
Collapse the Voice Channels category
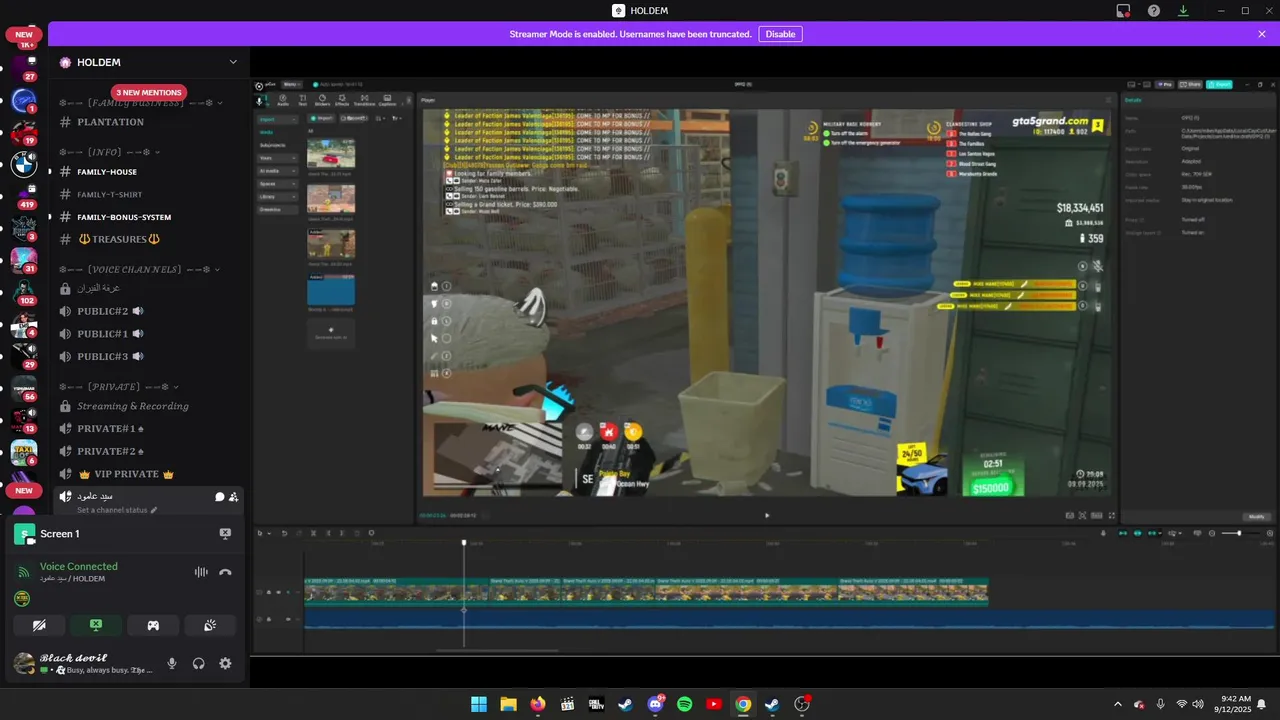click(x=140, y=269)
